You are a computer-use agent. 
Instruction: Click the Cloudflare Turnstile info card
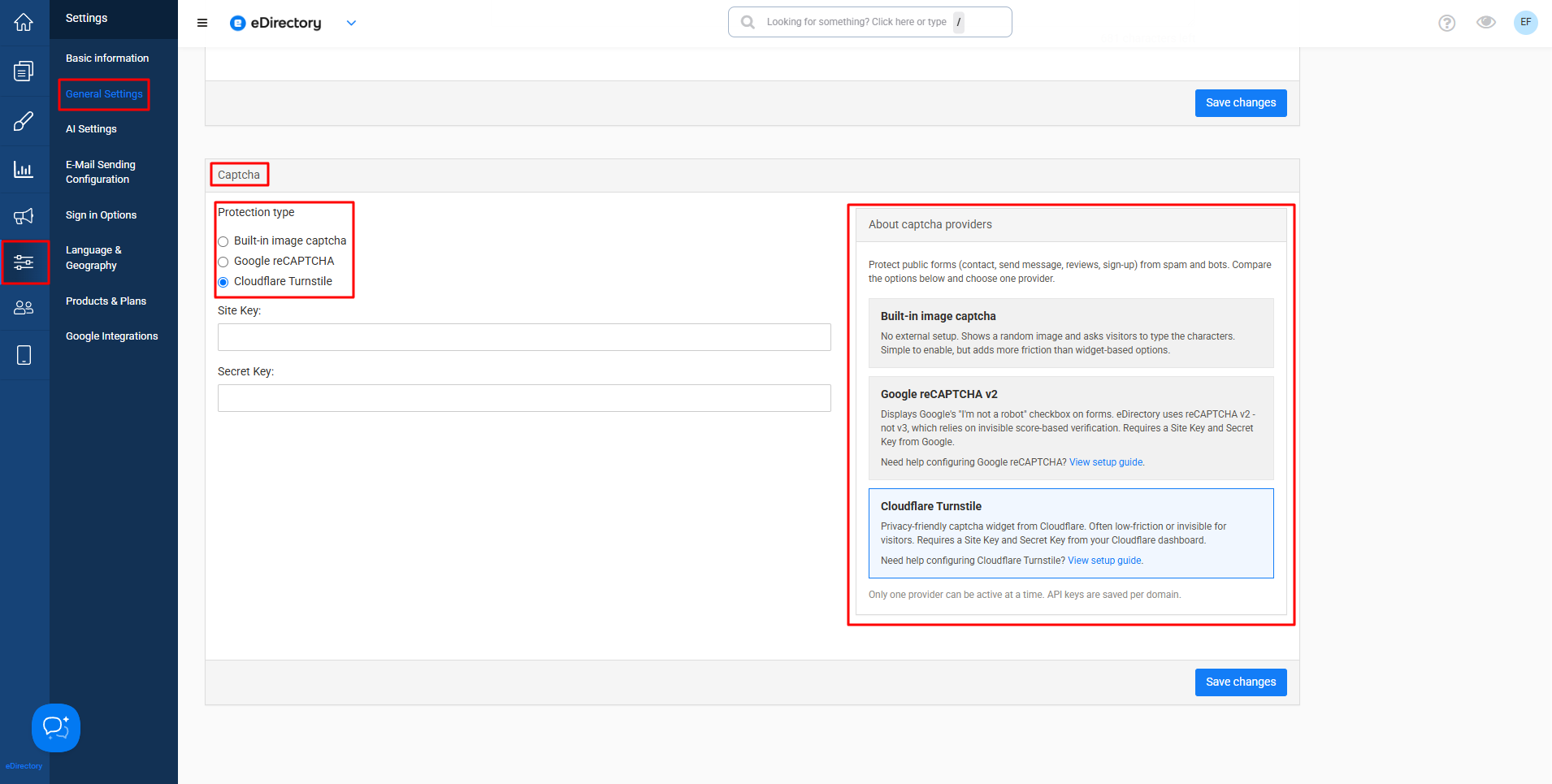(1071, 533)
